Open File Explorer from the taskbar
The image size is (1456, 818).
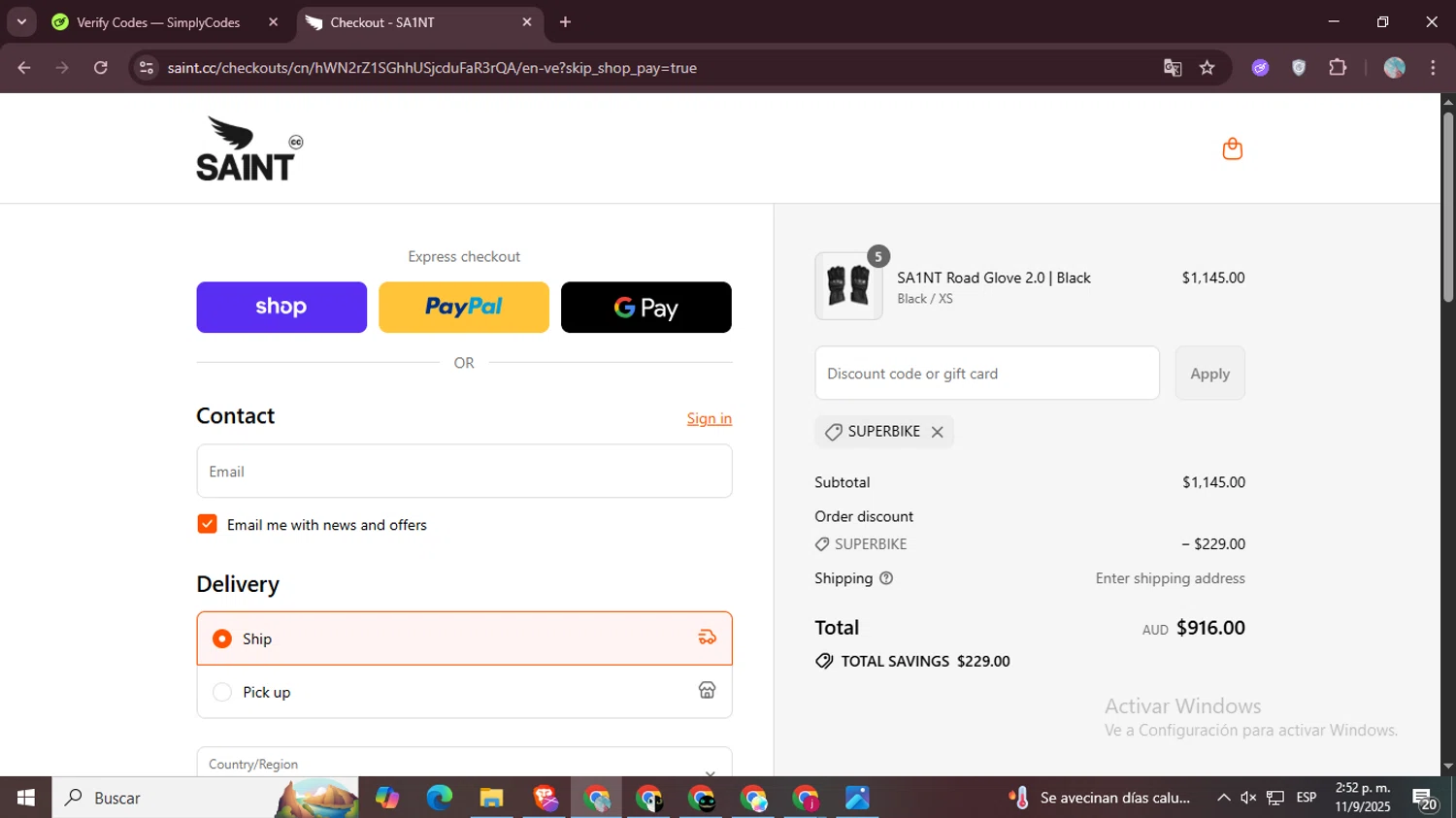point(492,798)
